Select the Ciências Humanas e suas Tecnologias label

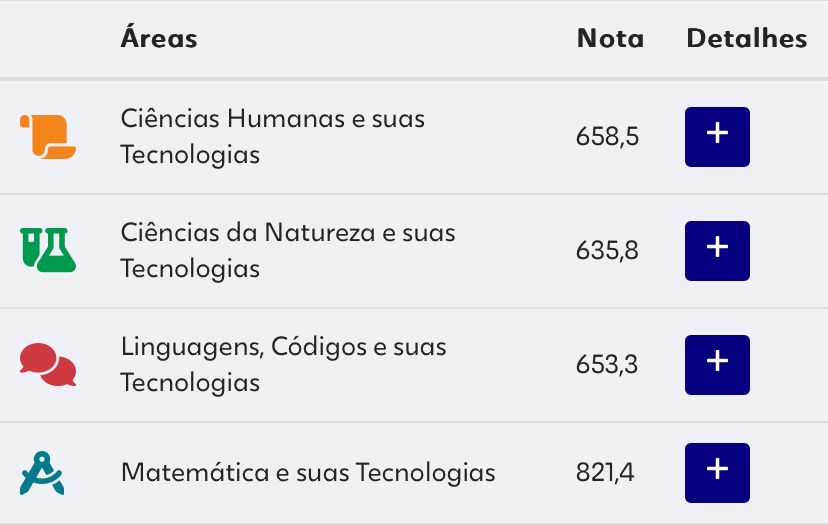coord(272,137)
